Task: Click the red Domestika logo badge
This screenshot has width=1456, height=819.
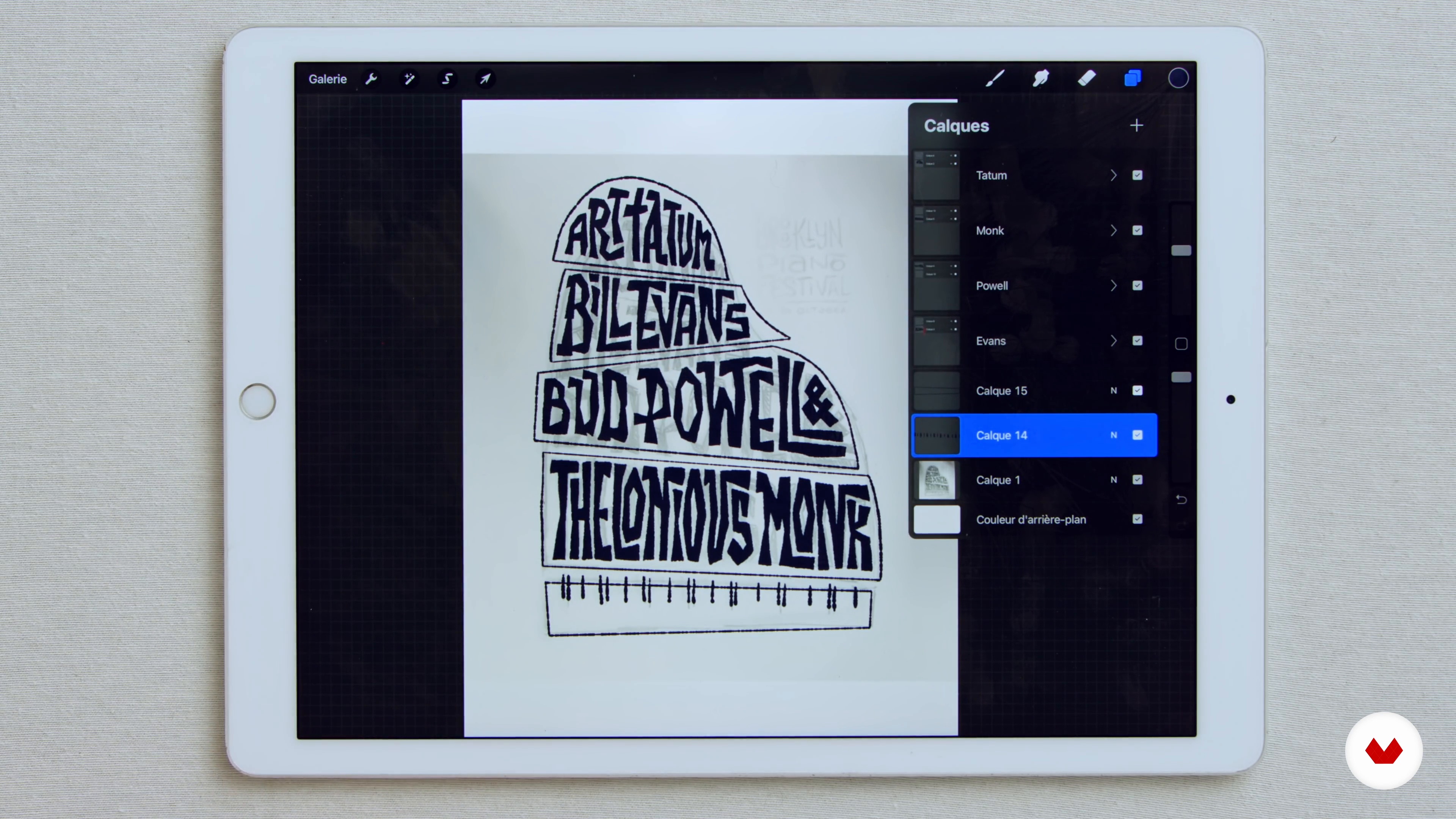Action: point(1384,751)
